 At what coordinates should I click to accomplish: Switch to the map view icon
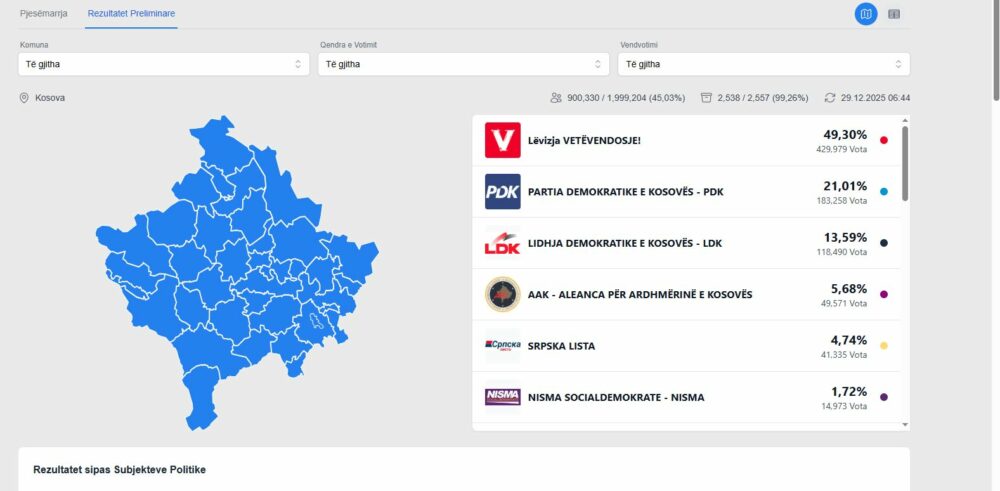click(x=865, y=14)
